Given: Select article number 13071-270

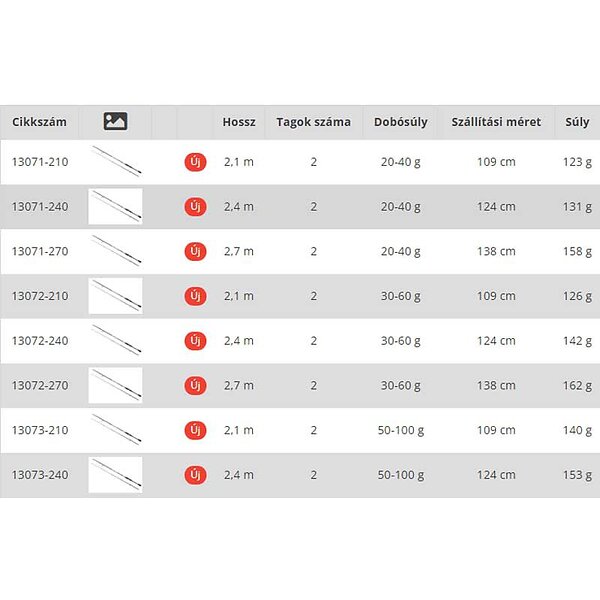Looking at the screenshot, I should (x=39, y=251).
